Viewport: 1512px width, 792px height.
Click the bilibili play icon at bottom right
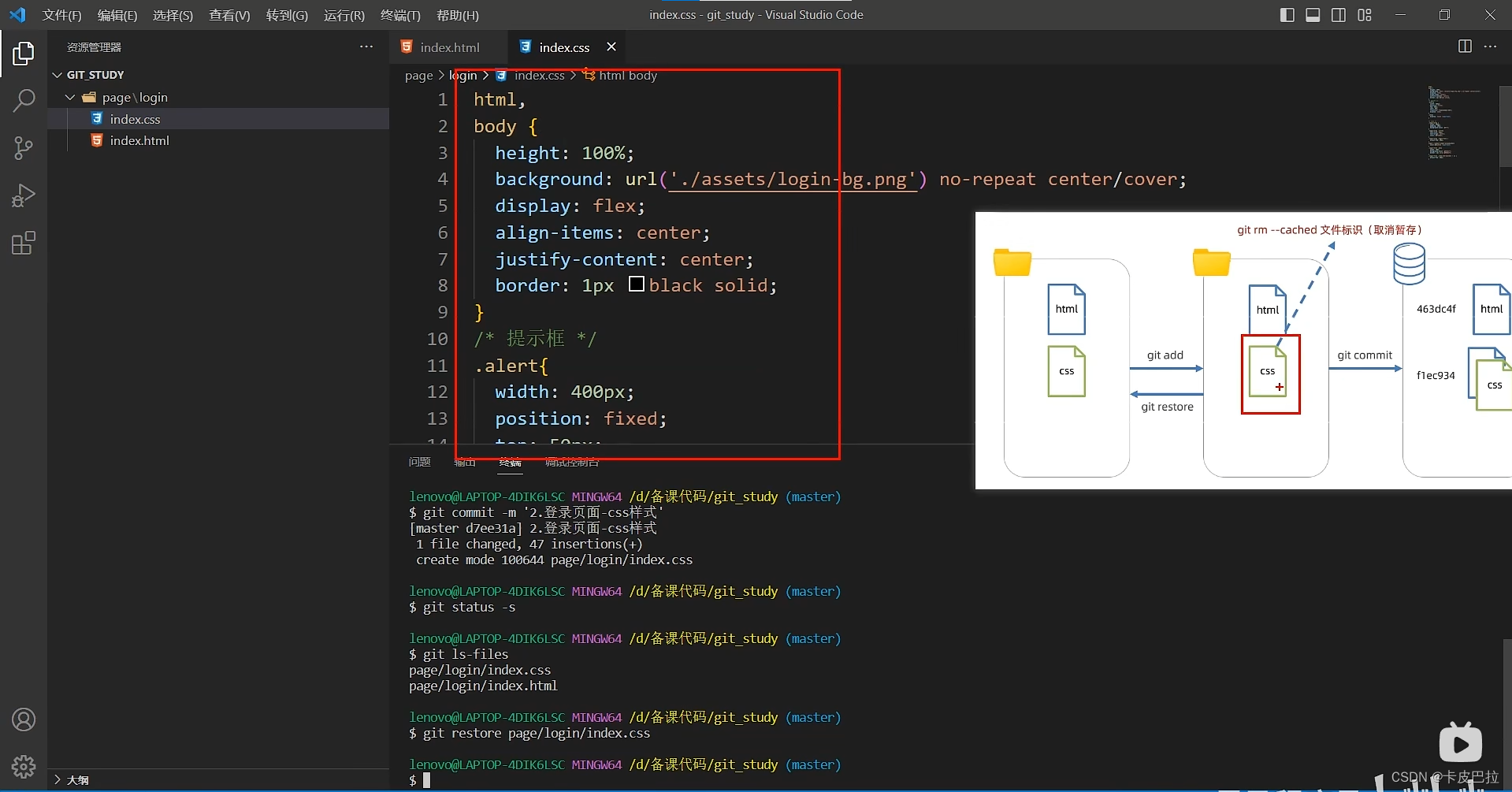(1460, 742)
